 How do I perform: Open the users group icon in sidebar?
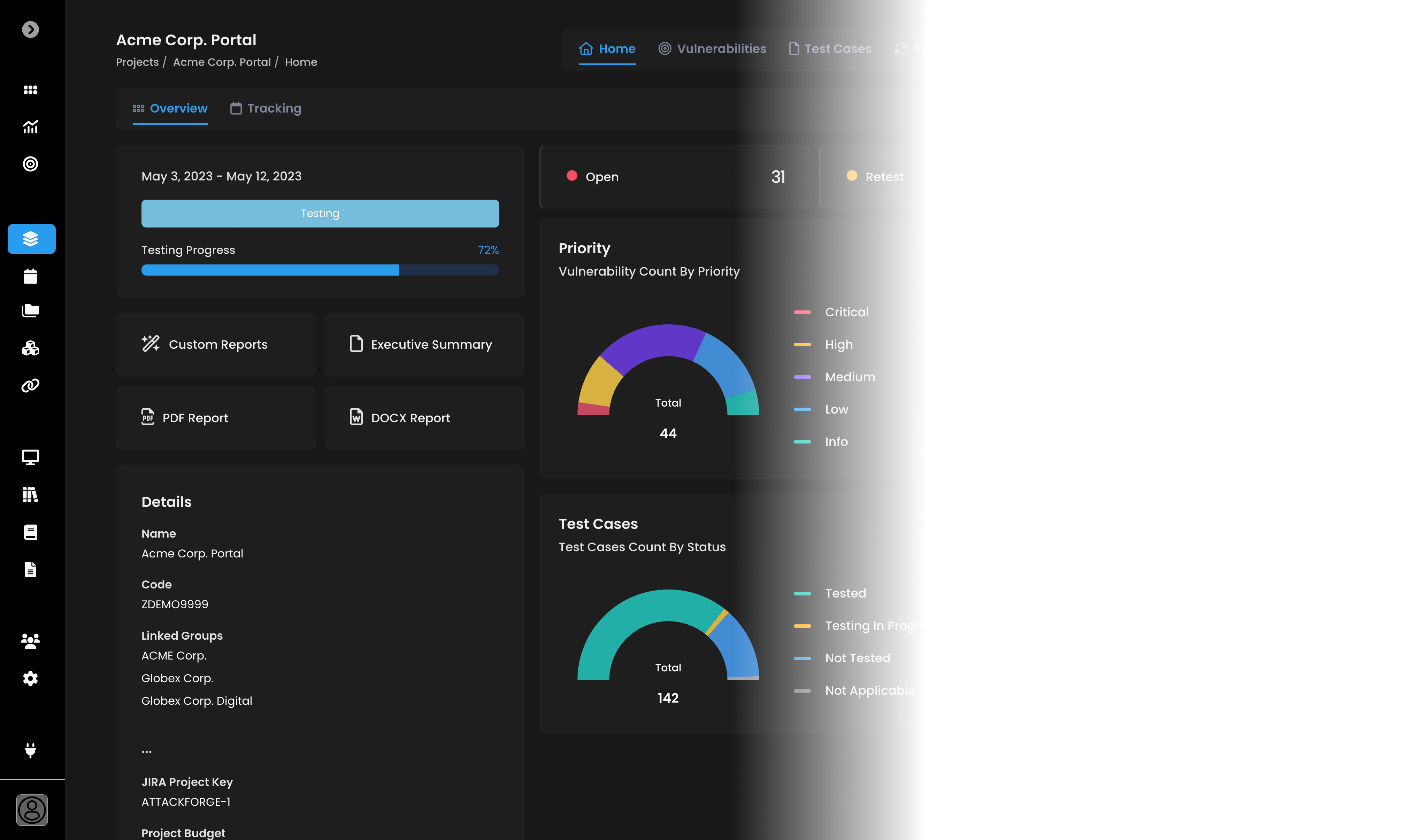31,641
